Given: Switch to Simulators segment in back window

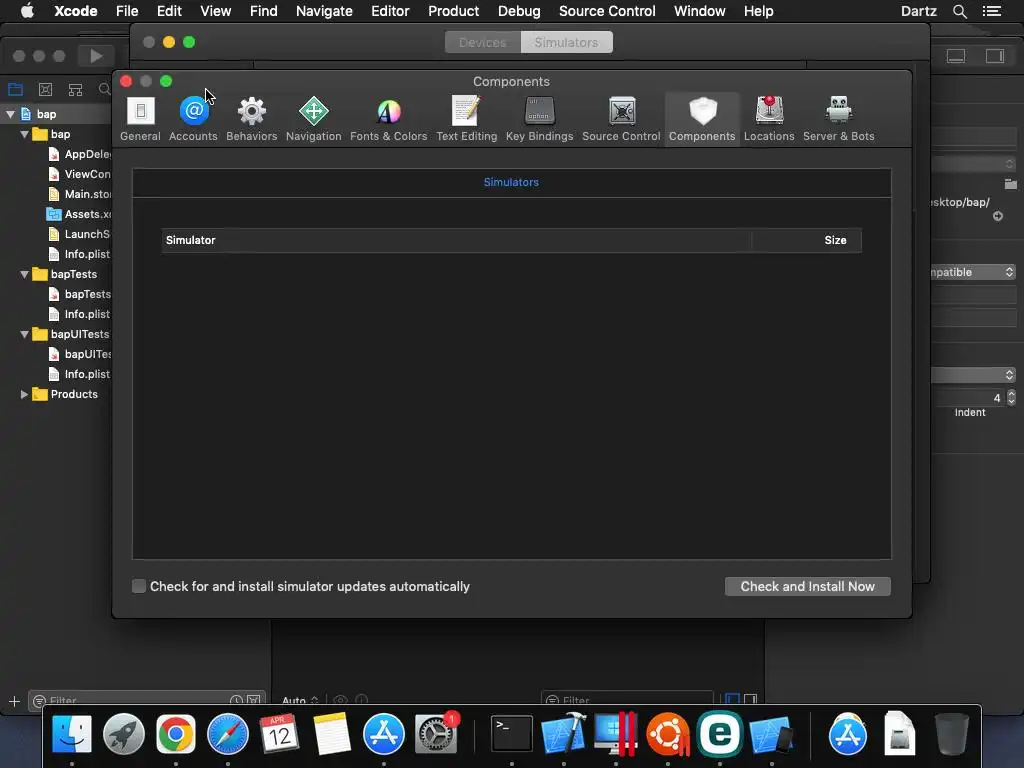Looking at the screenshot, I should click(566, 42).
